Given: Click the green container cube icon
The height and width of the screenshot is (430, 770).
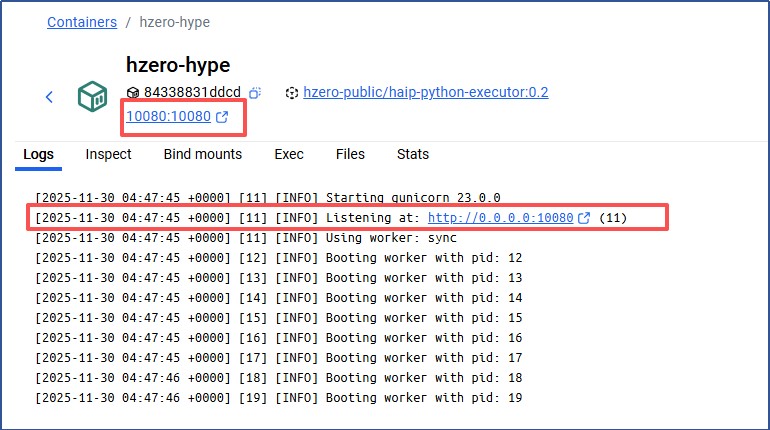Looking at the screenshot, I should (x=92, y=97).
